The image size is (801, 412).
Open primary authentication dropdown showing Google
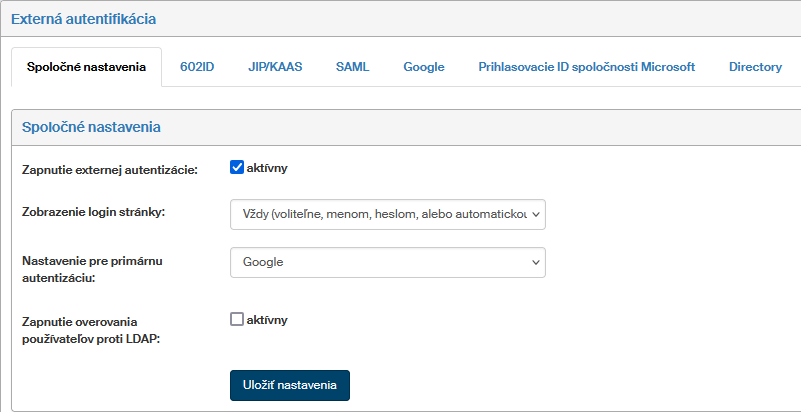(x=387, y=262)
